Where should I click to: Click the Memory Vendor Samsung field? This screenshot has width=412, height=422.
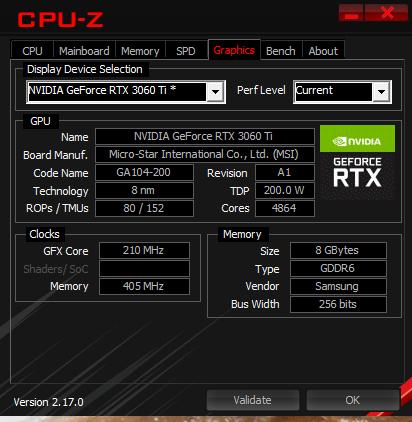coord(338,286)
